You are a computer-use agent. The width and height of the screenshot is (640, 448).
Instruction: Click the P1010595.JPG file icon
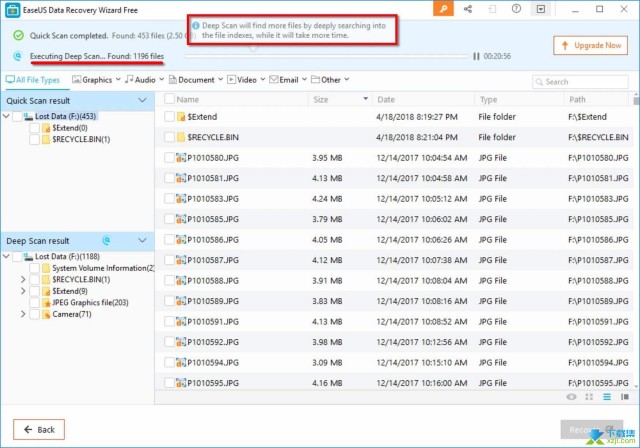181,383
